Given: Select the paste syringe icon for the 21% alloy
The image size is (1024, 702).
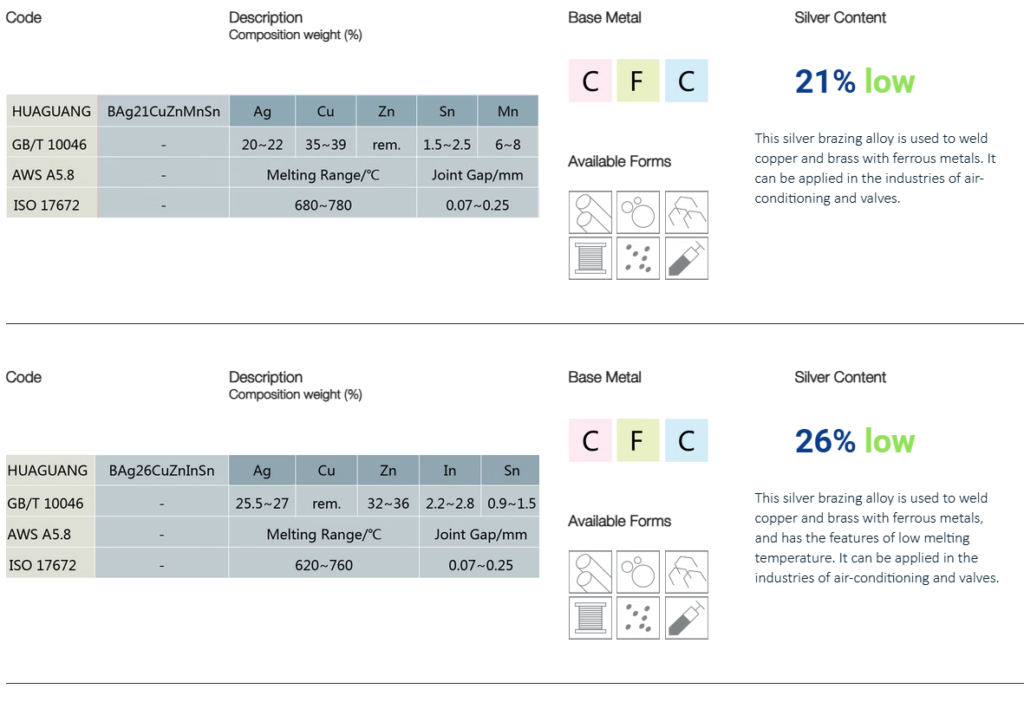Looking at the screenshot, I should click(686, 258).
